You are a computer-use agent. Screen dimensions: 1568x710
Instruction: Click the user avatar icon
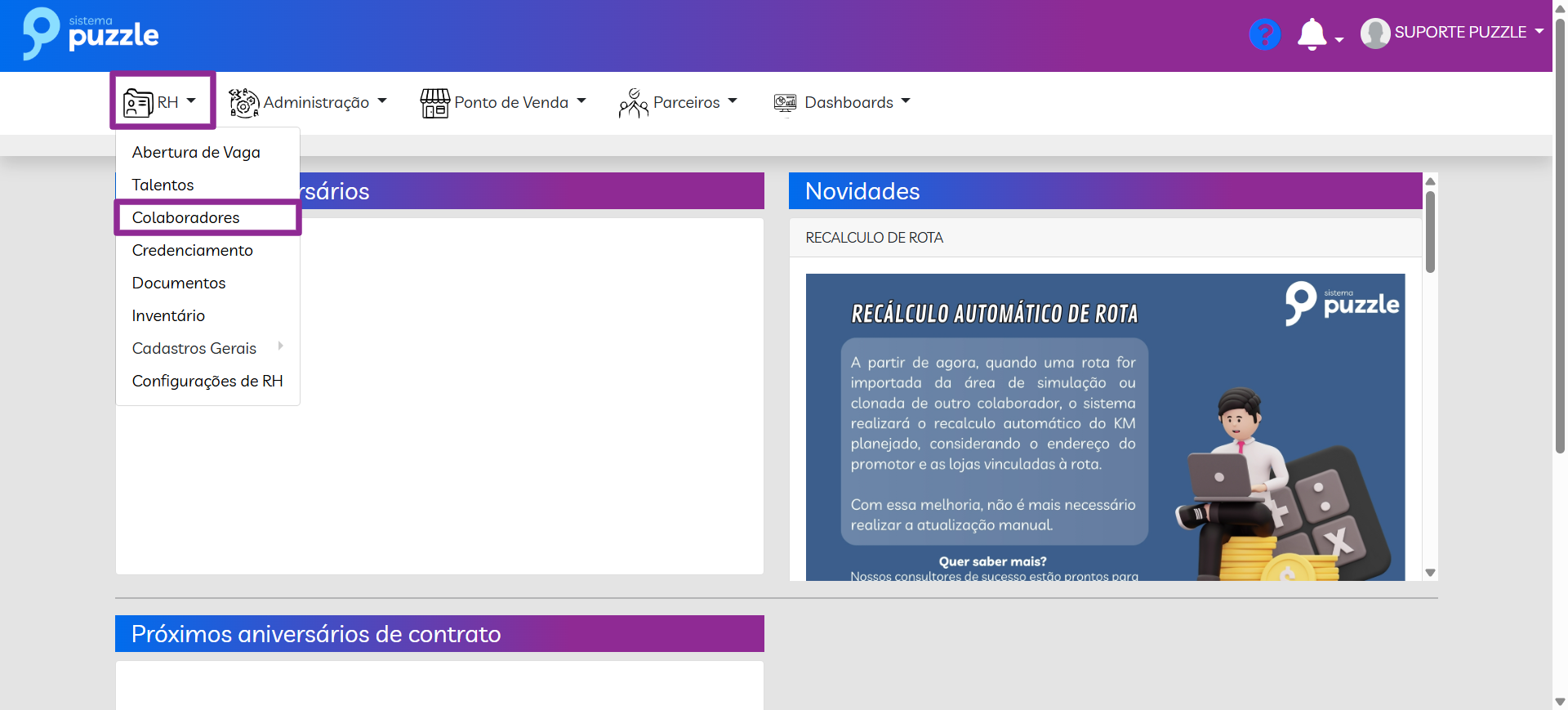pyautogui.click(x=1375, y=33)
